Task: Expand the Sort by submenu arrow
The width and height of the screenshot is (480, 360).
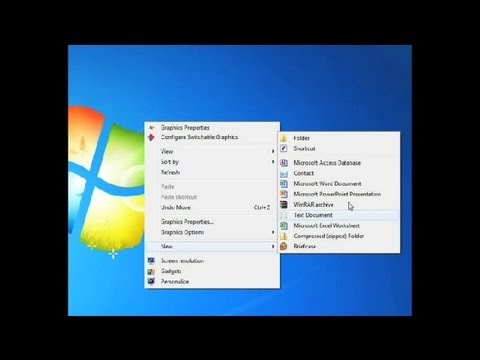Action: 273,162
